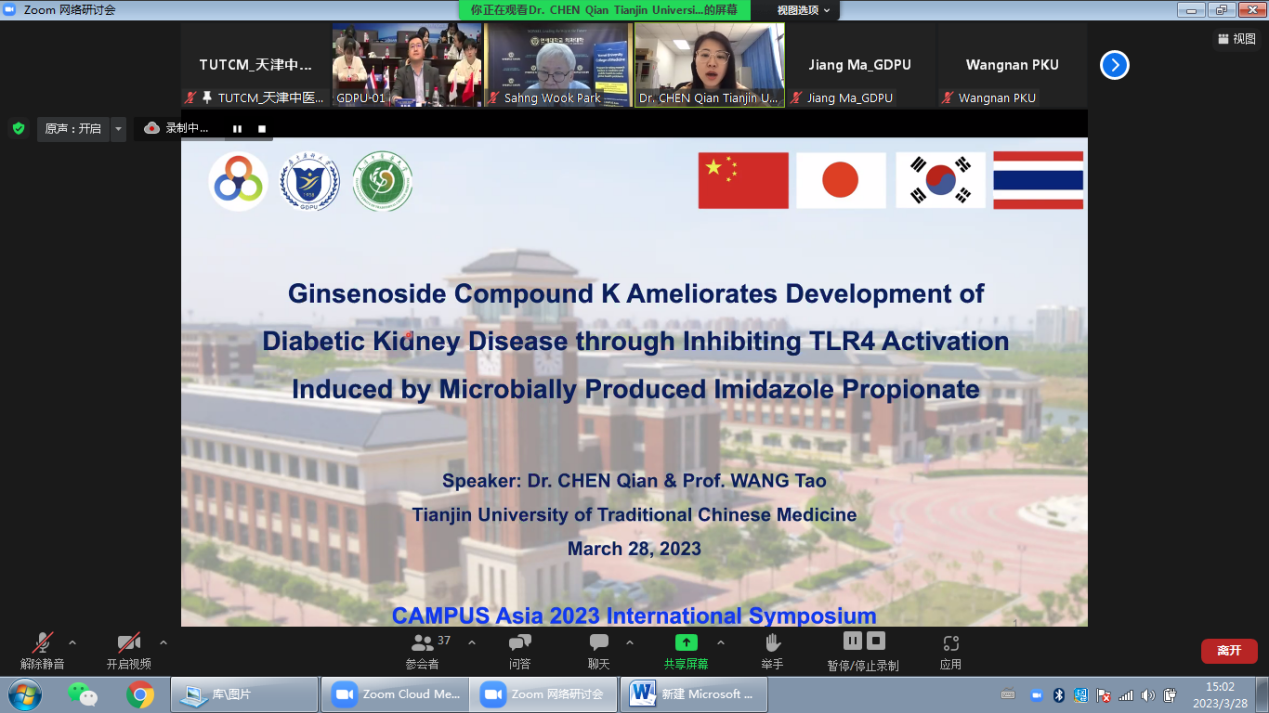Click the View (视图) button at top right
1269x713 pixels.
pyautogui.click(x=1236, y=39)
